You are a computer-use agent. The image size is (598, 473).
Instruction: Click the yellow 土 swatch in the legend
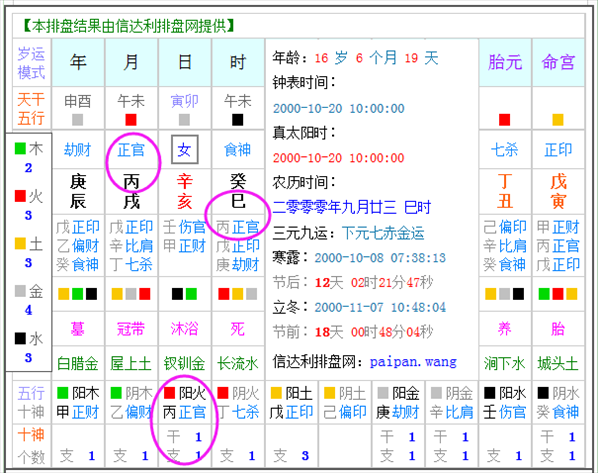20,243
